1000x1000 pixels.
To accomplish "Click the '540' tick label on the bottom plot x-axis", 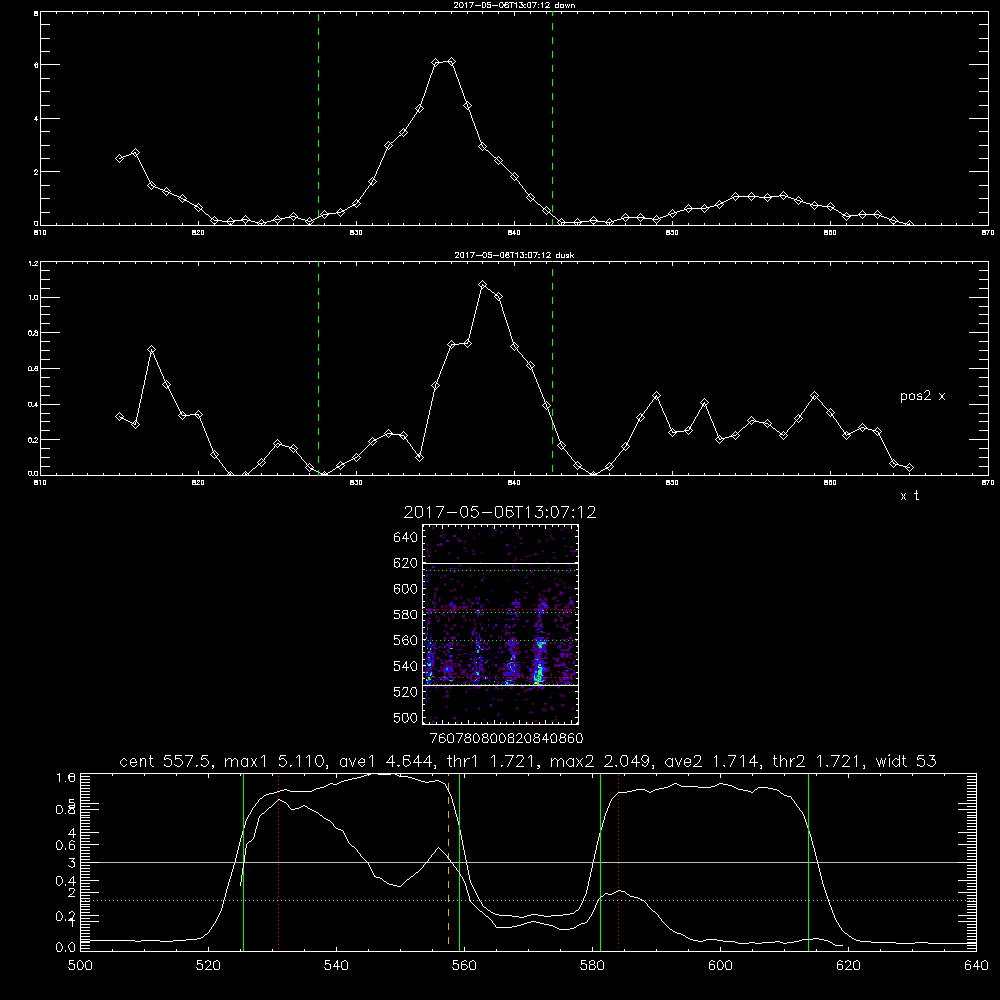I will point(336,966).
